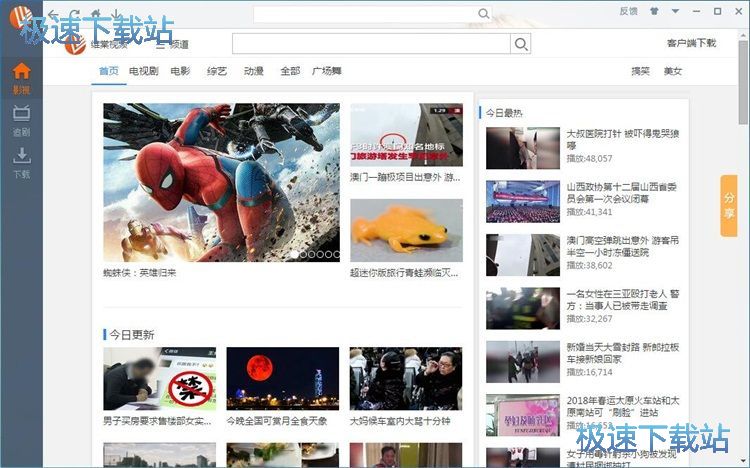This screenshot has width=750, height=468.
Task: Click the 澳门高空弹跳出意外 headline
Action: pos(623,246)
